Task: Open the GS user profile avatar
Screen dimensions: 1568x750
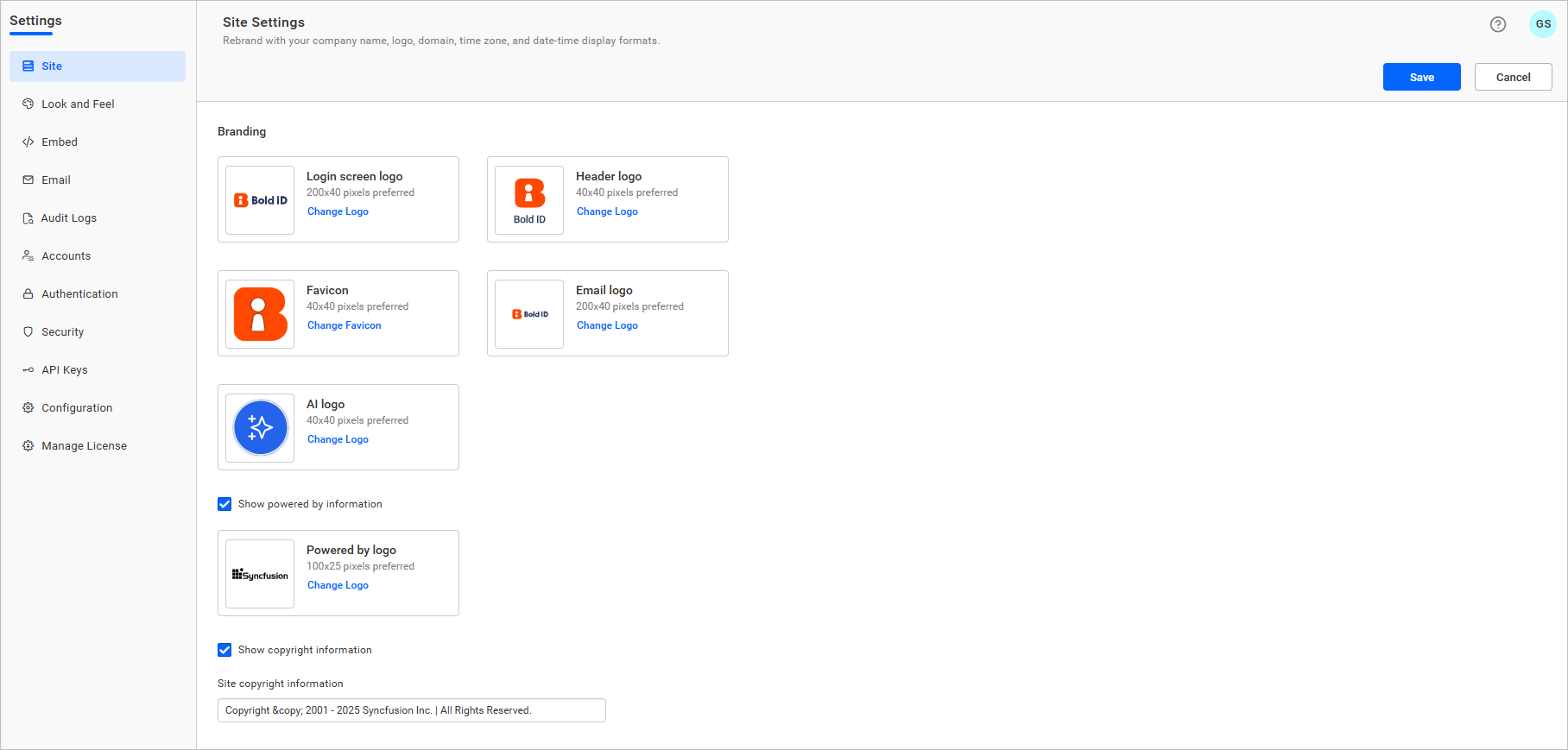Action: [1542, 24]
